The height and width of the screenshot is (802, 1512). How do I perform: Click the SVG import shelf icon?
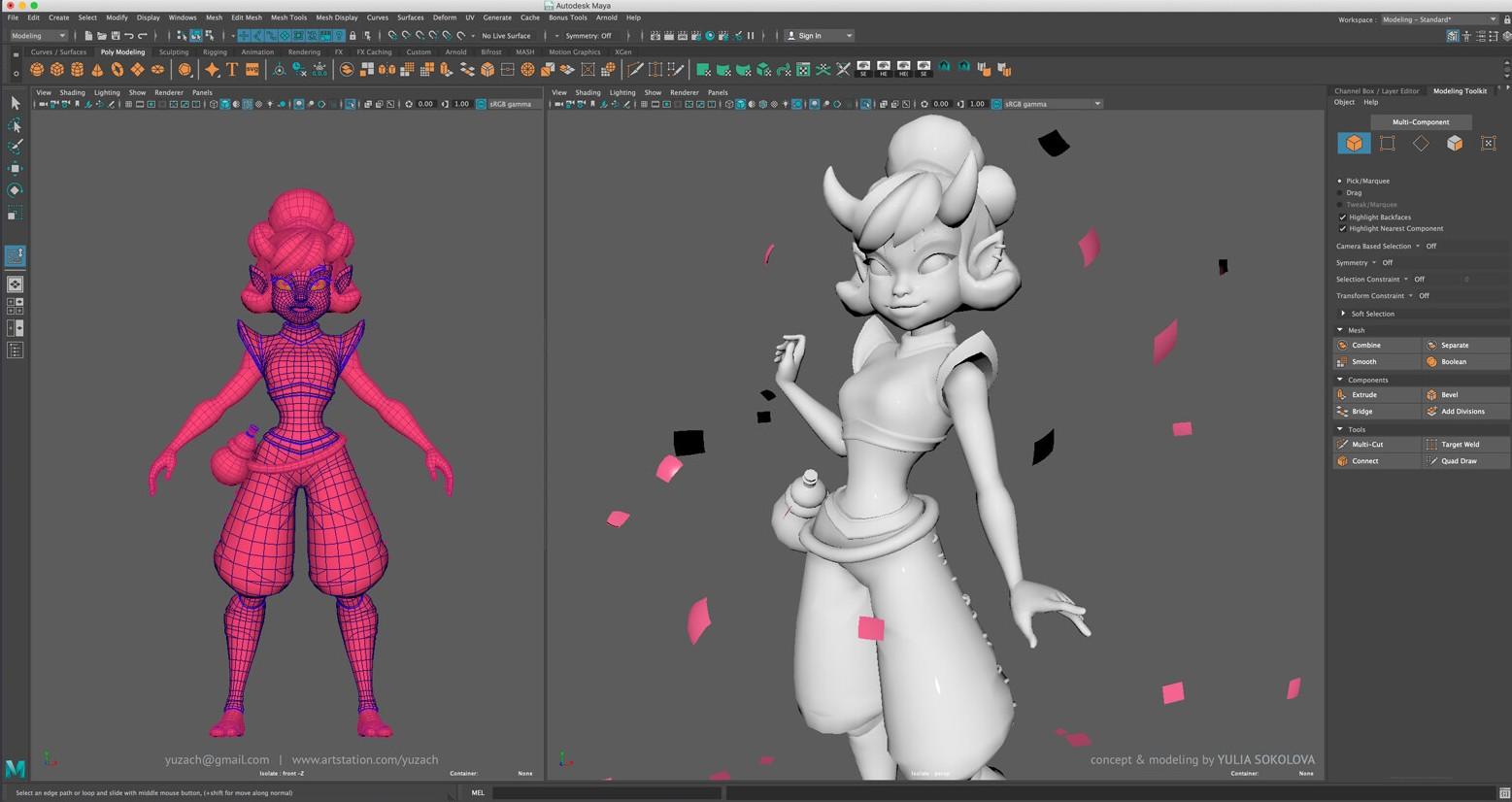pyautogui.click(x=252, y=70)
